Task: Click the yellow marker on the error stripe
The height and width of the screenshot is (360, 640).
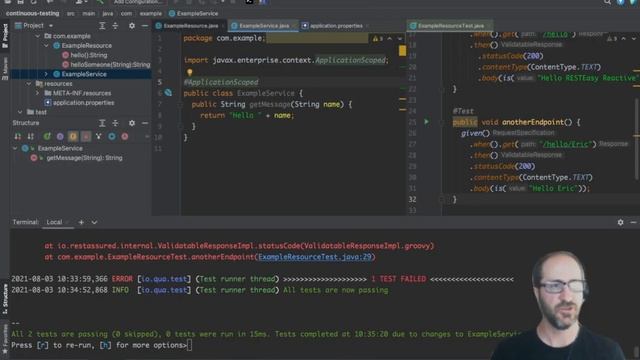Action: [x=402, y=51]
